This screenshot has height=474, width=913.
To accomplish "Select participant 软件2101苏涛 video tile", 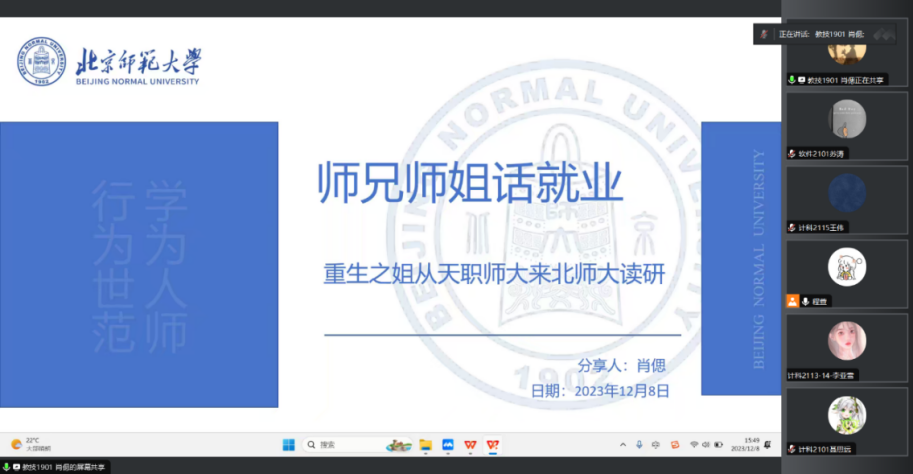I will tap(846, 125).
